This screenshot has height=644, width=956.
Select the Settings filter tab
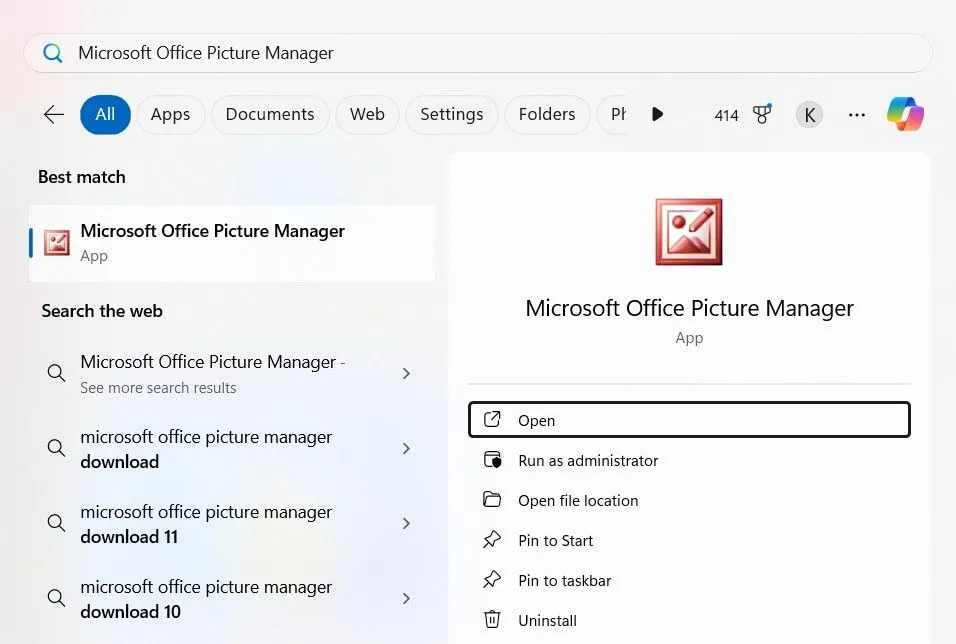(x=451, y=114)
